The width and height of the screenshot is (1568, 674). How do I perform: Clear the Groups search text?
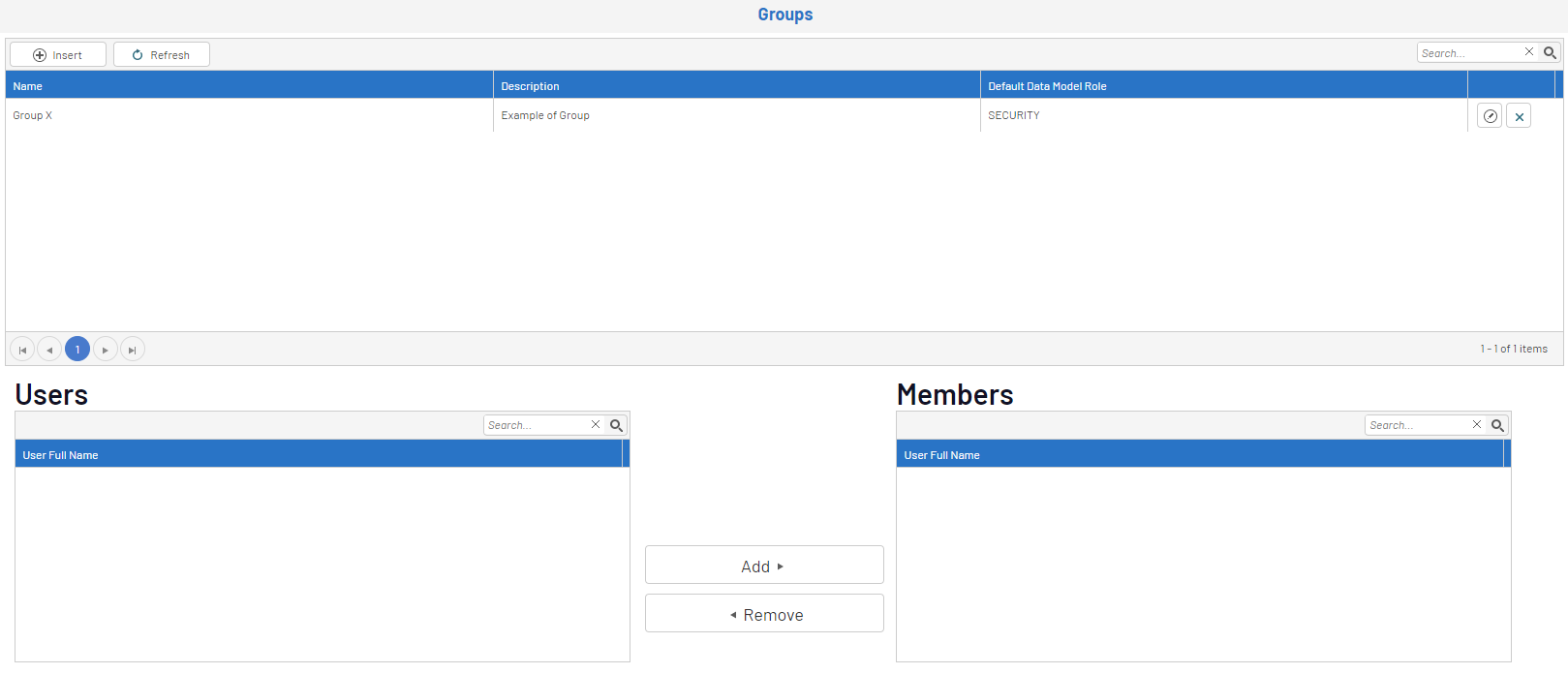[x=1529, y=52]
